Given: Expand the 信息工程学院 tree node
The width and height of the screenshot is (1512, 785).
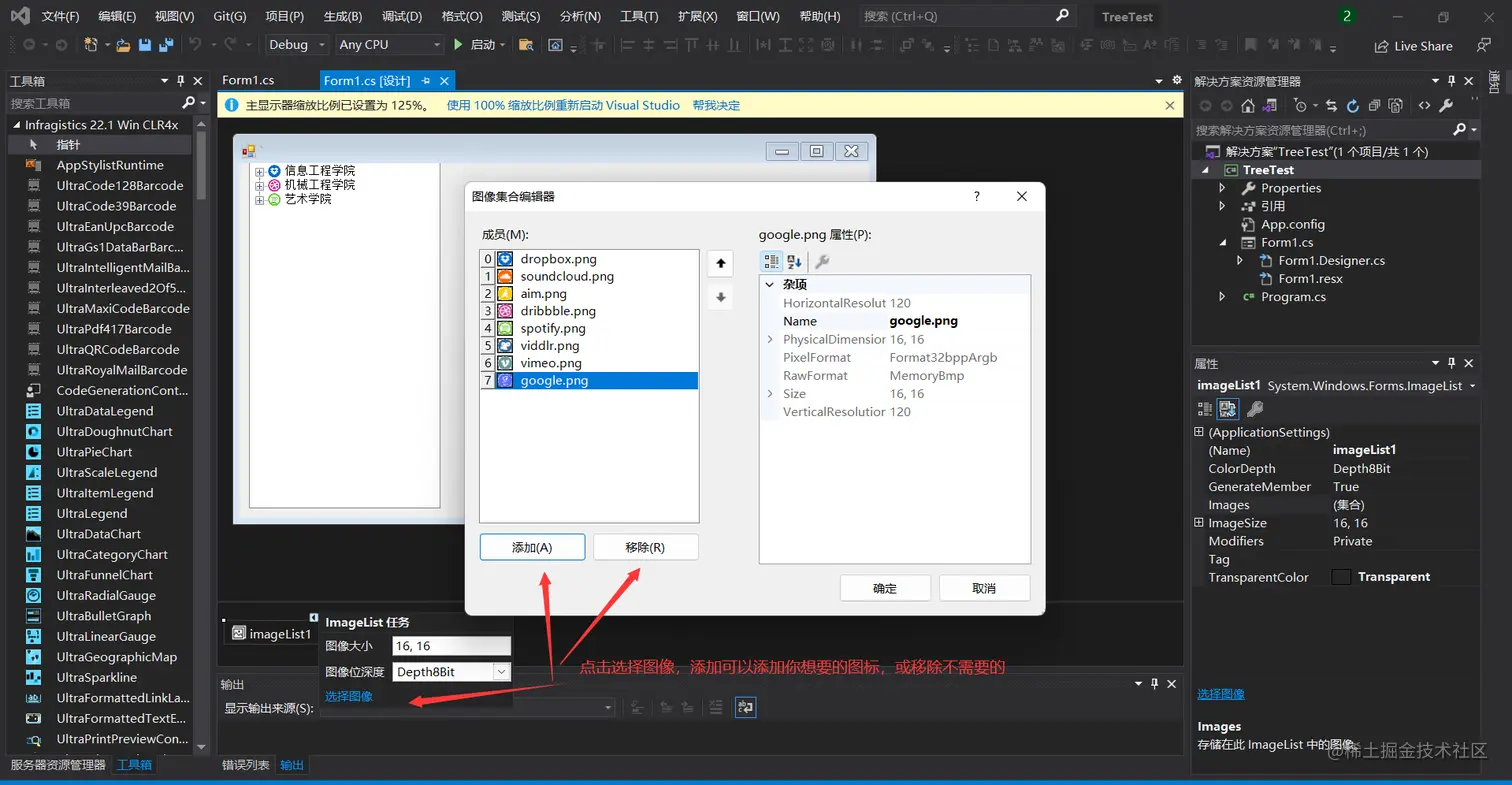Looking at the screenshot, I should pyautogui.click(x=260, y=172).
